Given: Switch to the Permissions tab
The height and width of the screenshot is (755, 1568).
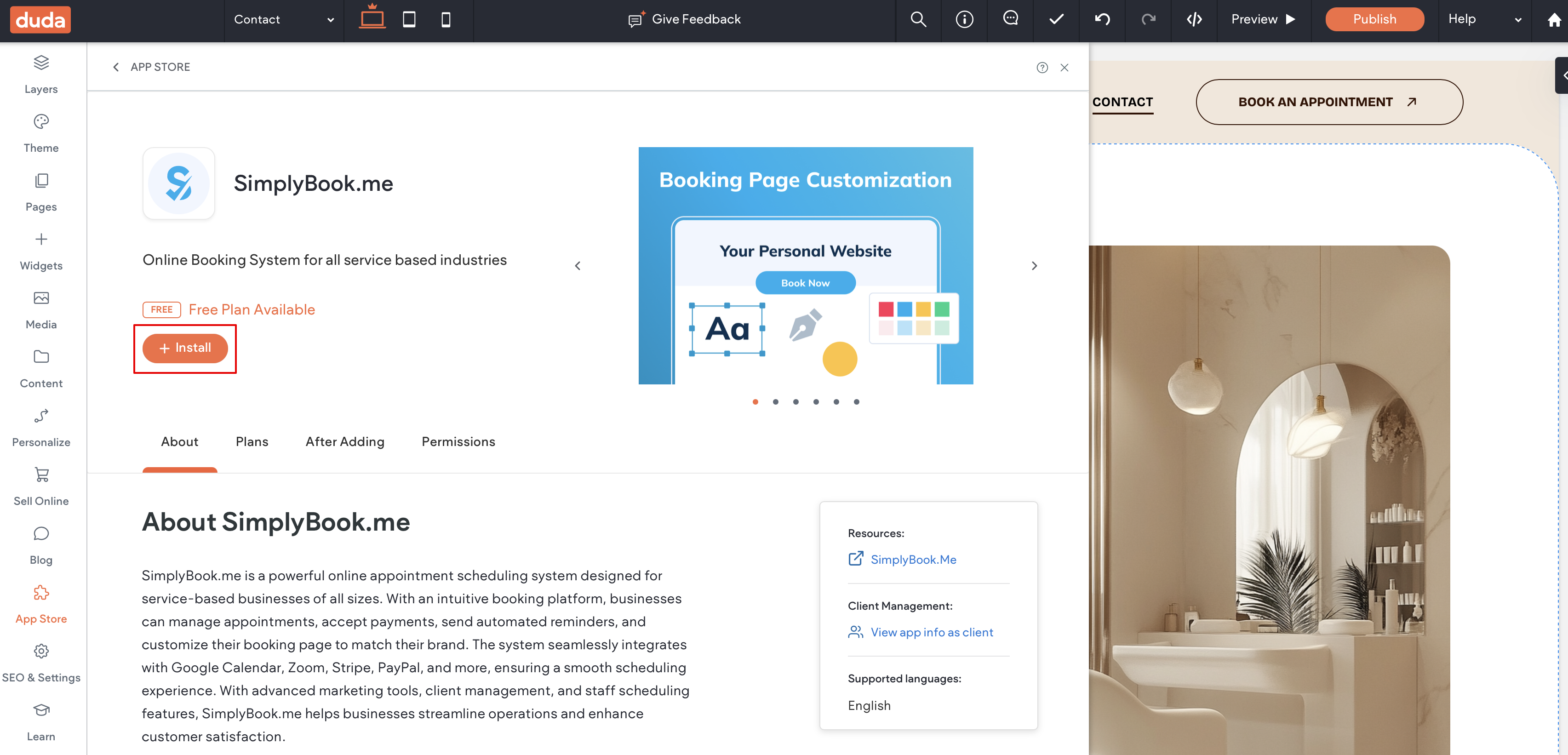Looking at the screenshot, I should pyautogui.click(x=458, y=442).
